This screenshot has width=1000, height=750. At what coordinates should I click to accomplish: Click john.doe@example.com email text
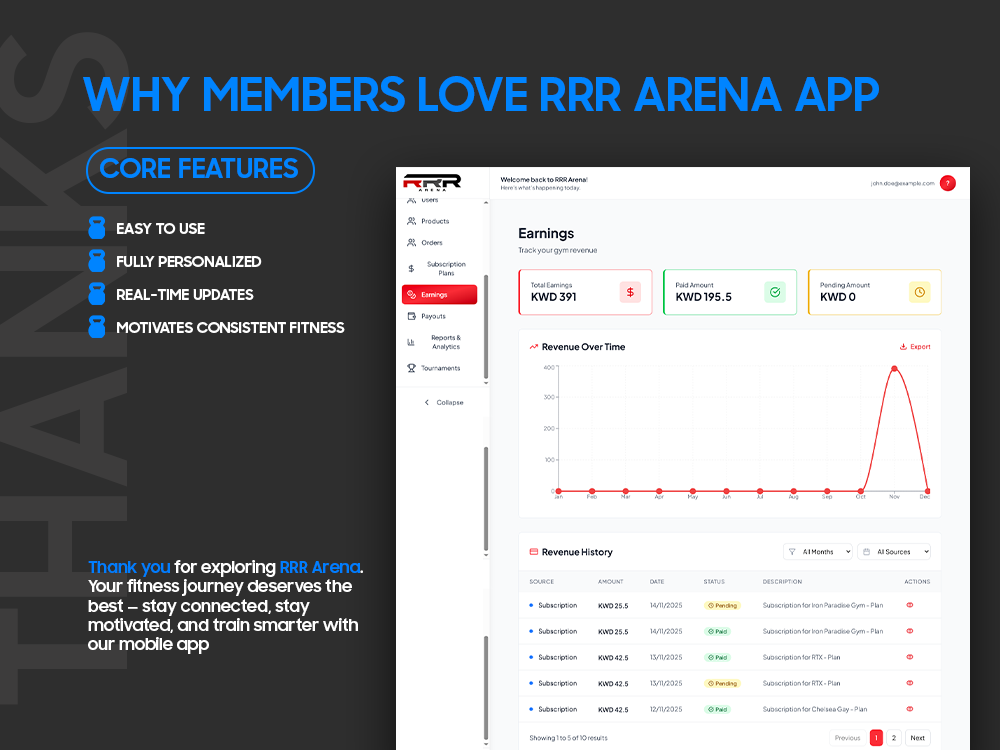coord(902,184)
